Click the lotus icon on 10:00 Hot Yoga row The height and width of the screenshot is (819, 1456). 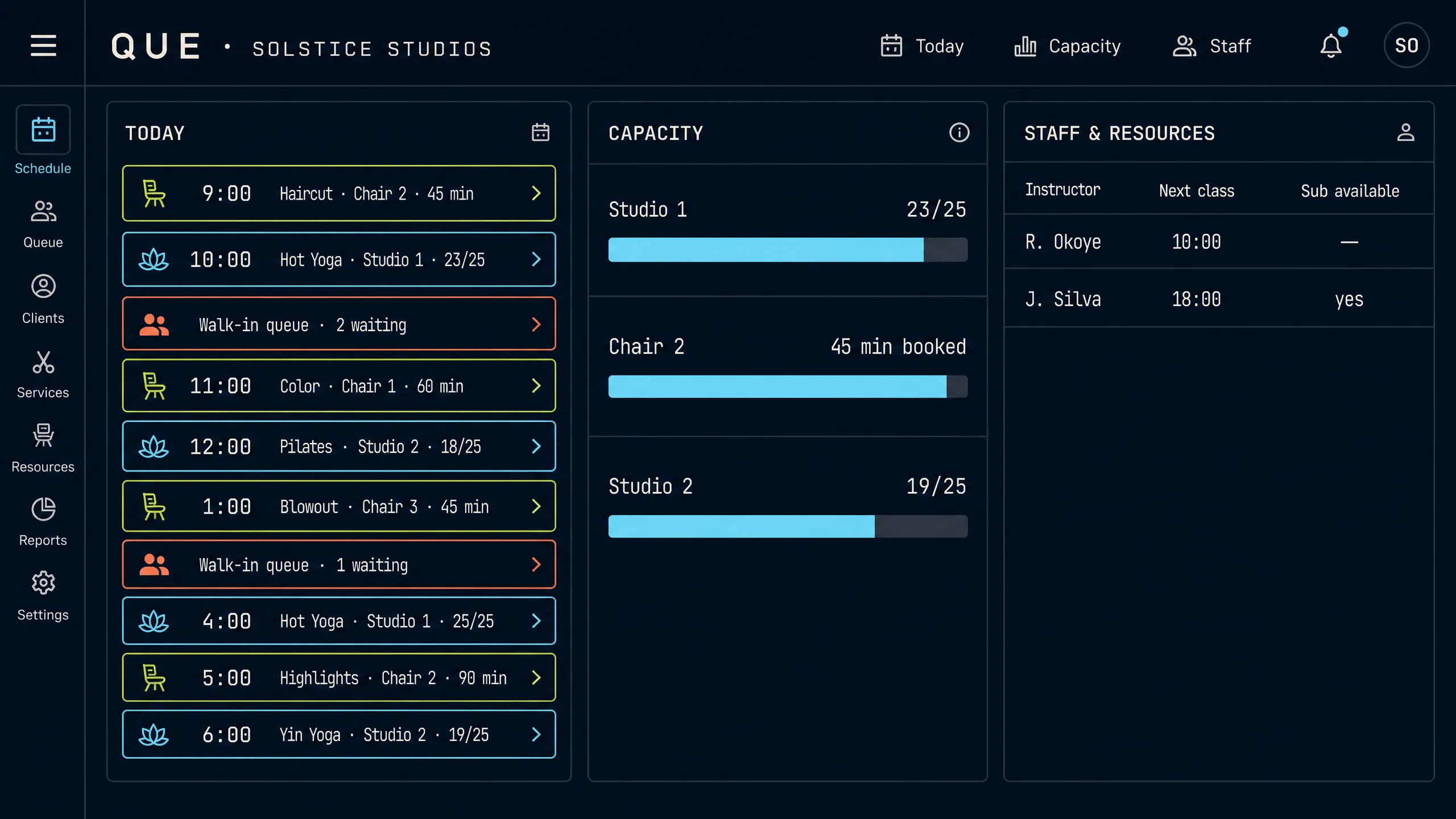coord(154,260)
